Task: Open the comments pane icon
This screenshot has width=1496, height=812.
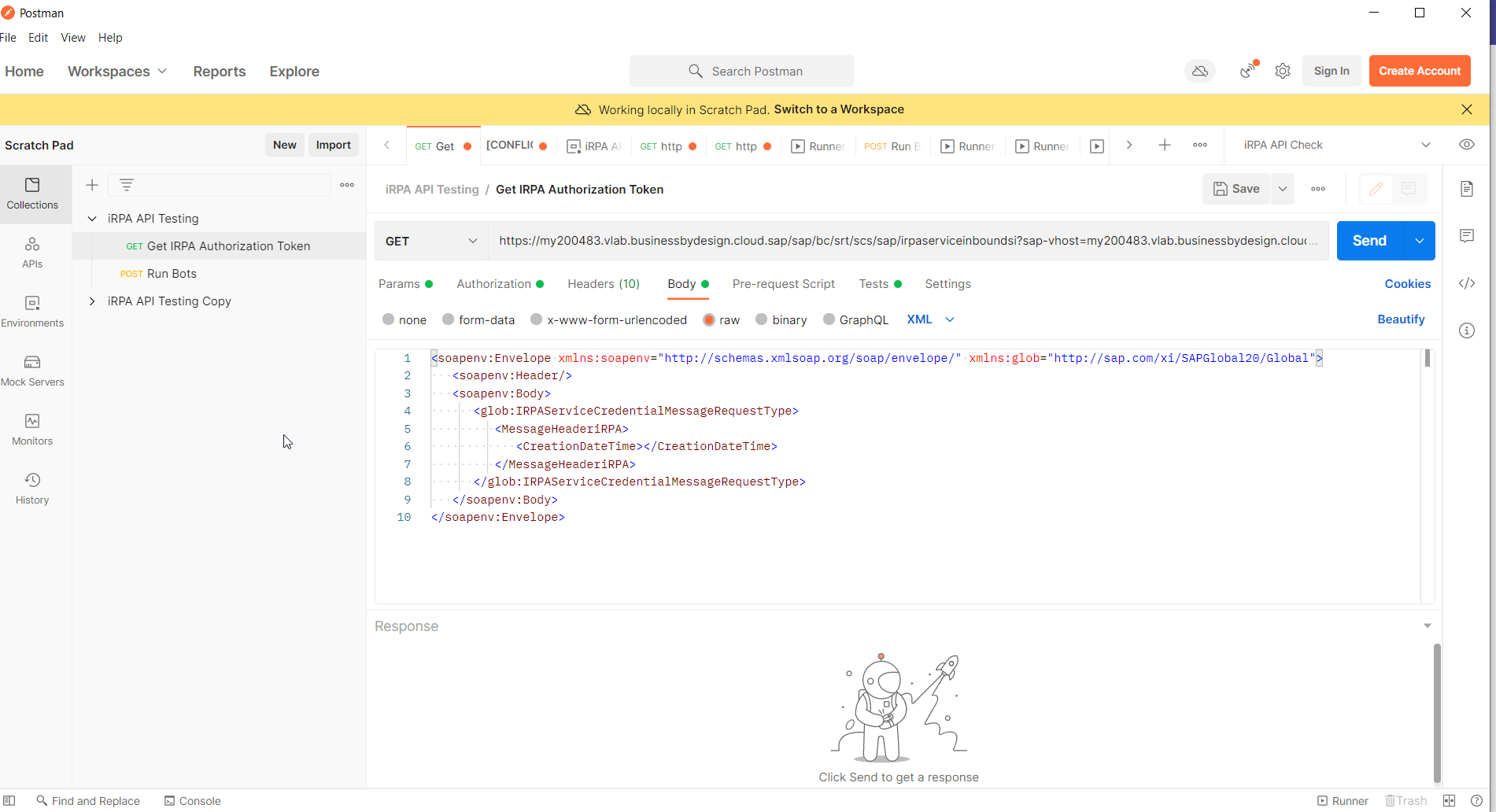Action: tap(1467, 236)
